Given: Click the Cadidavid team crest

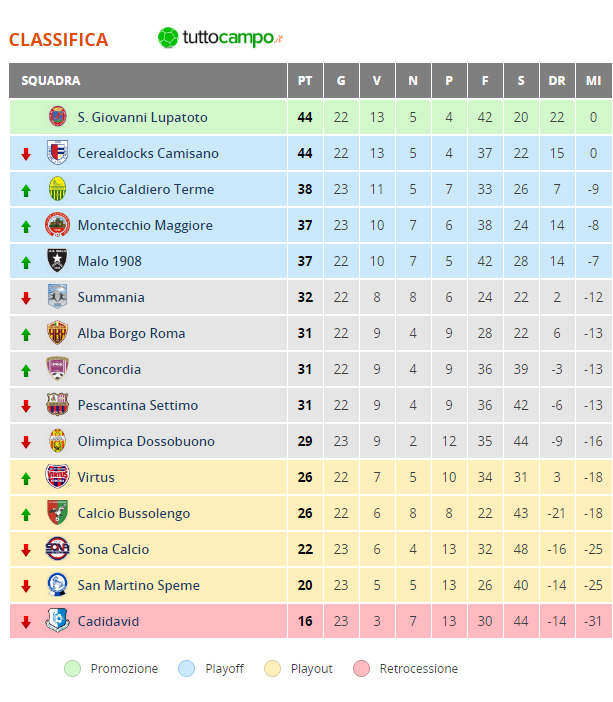Looking at the screenshot, I should [x=57, y=621].
